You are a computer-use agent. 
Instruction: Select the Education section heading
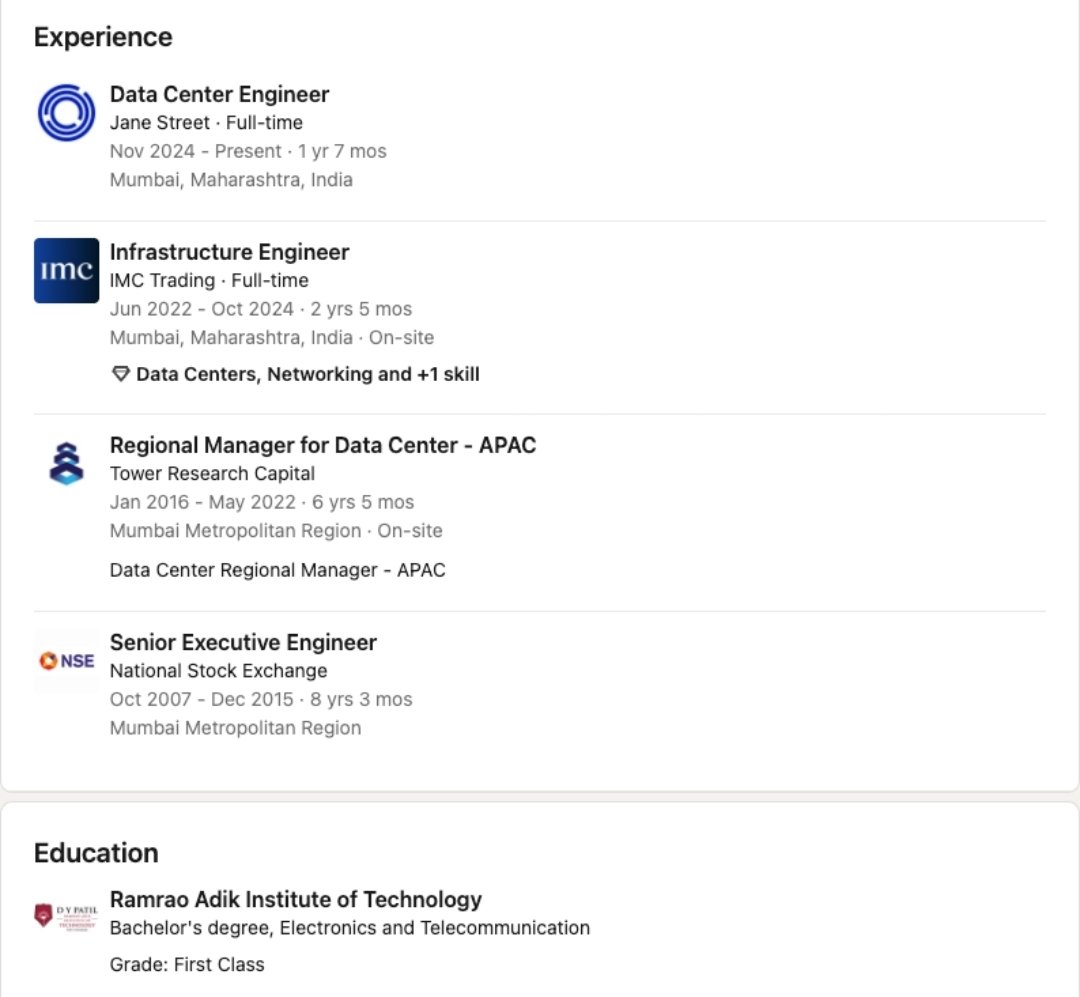[x=96, y=853]
